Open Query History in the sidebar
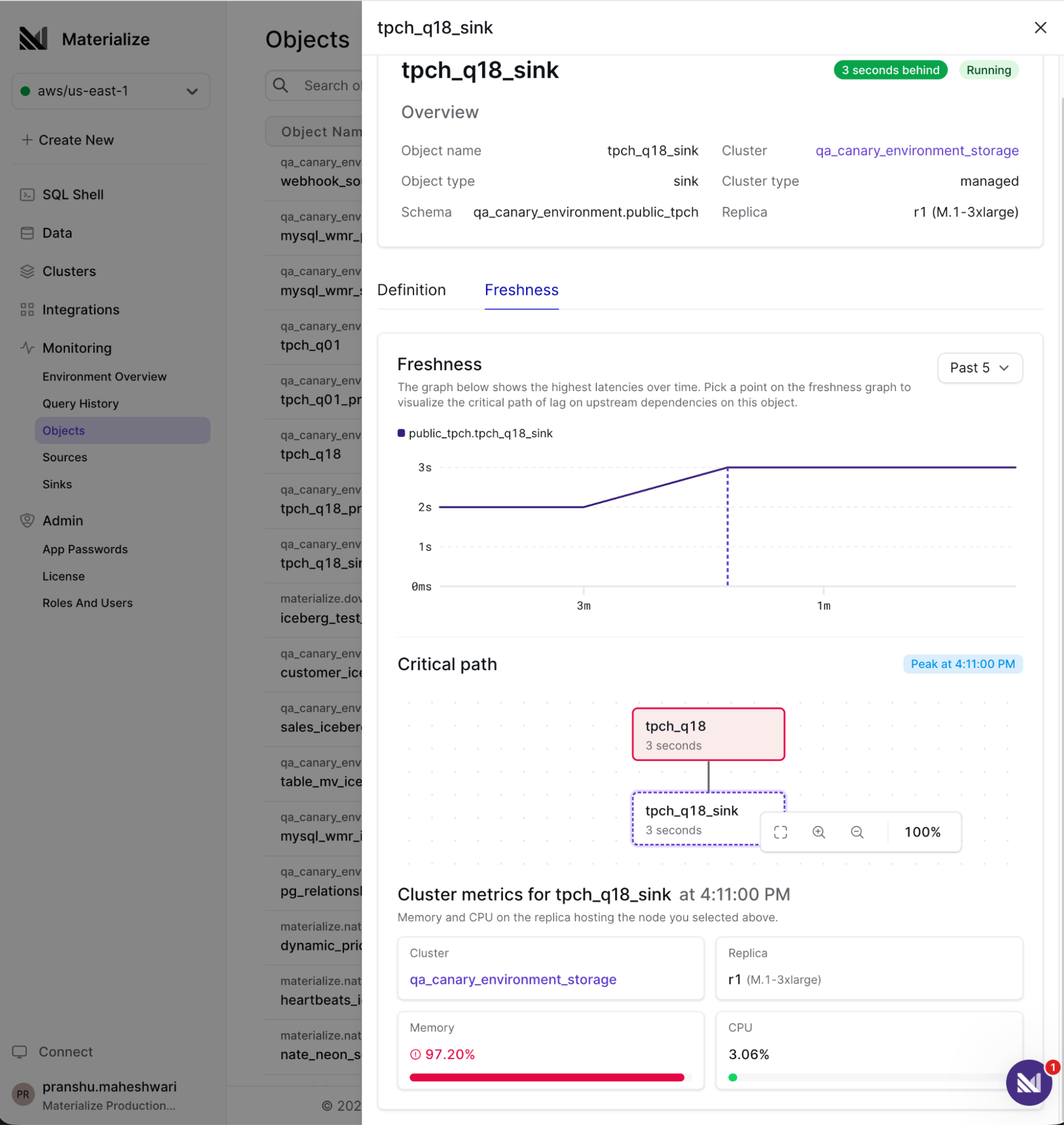This screenshot has height=1125, width=1064. click(80, 404)
